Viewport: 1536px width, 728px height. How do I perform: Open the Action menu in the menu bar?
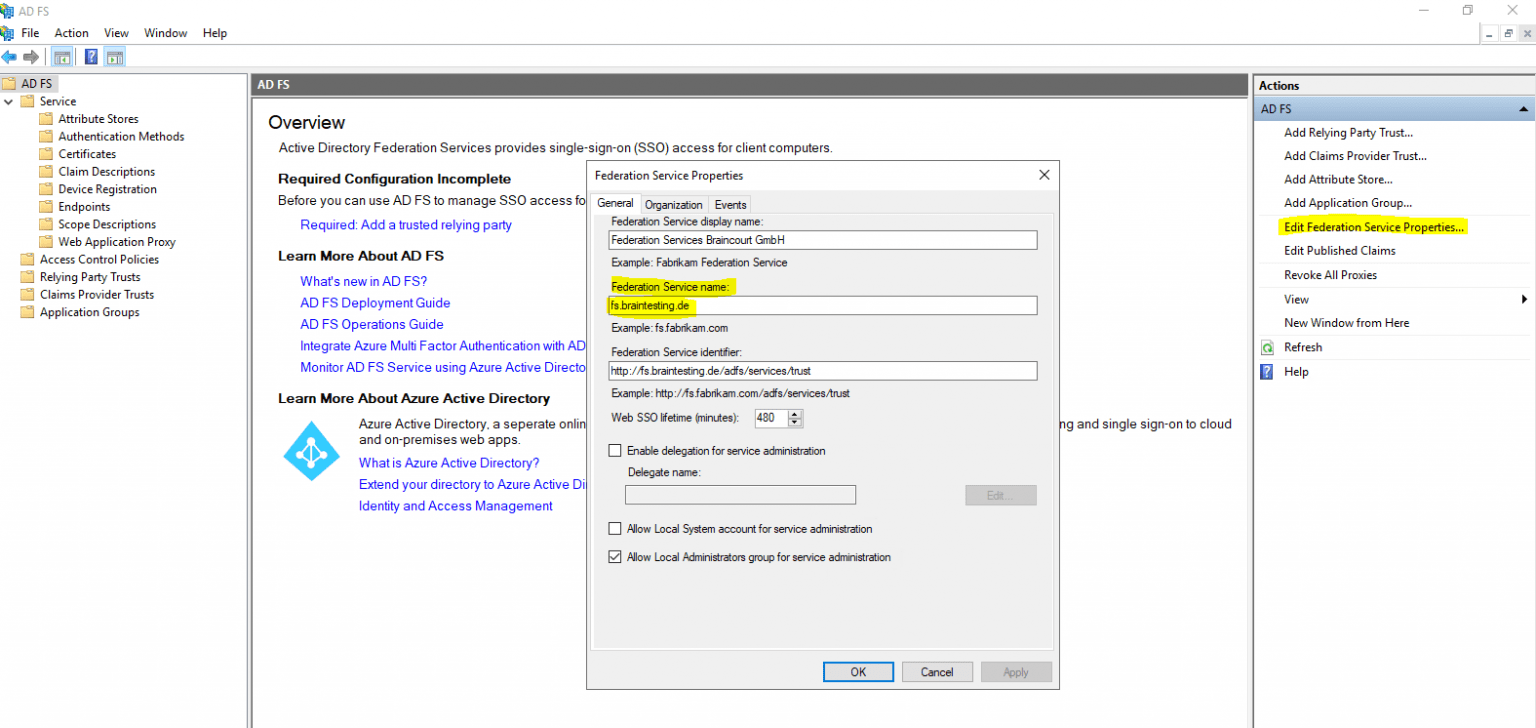point(72,33)
